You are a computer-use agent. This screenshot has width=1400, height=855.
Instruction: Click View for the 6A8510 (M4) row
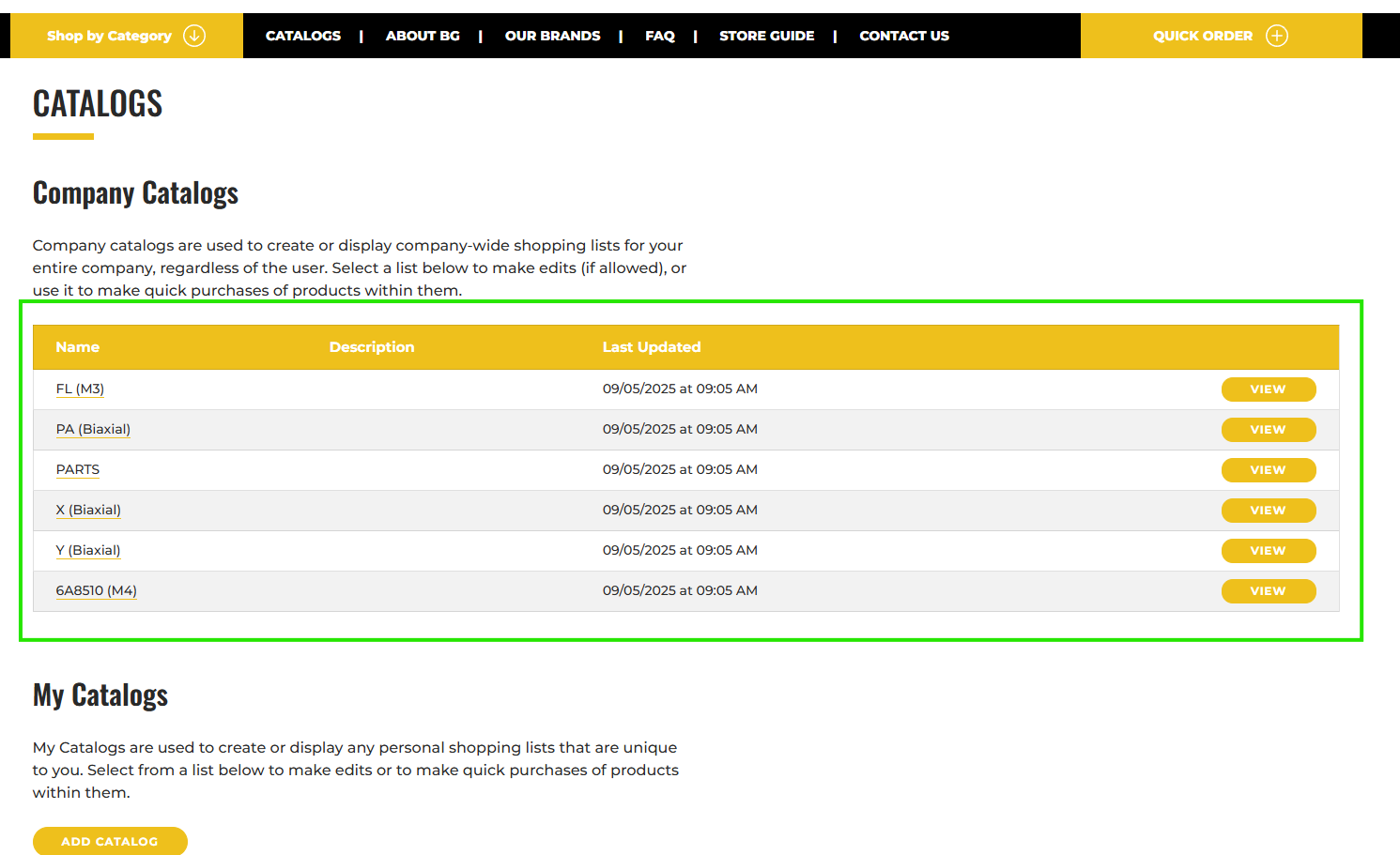coord(1269,591)
